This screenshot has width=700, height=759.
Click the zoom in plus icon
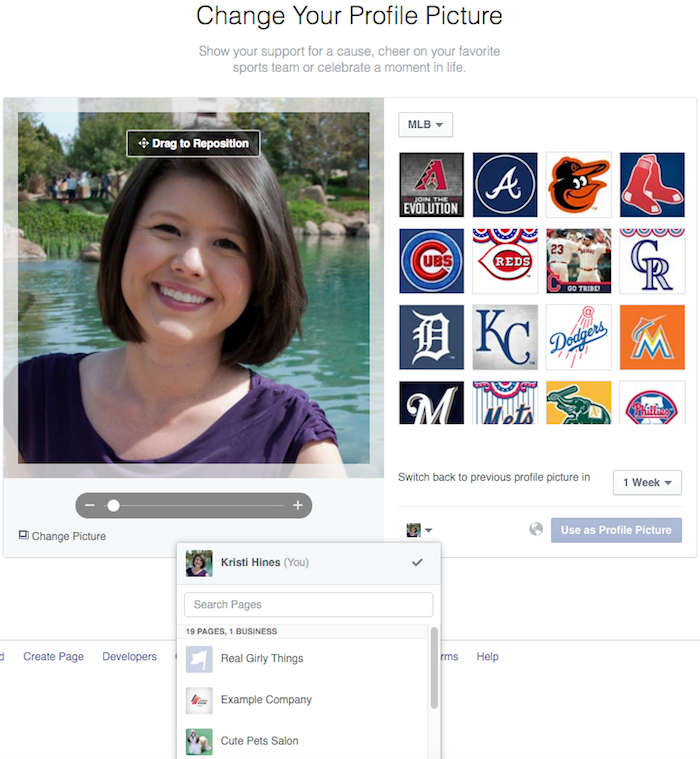click(298, 505)
